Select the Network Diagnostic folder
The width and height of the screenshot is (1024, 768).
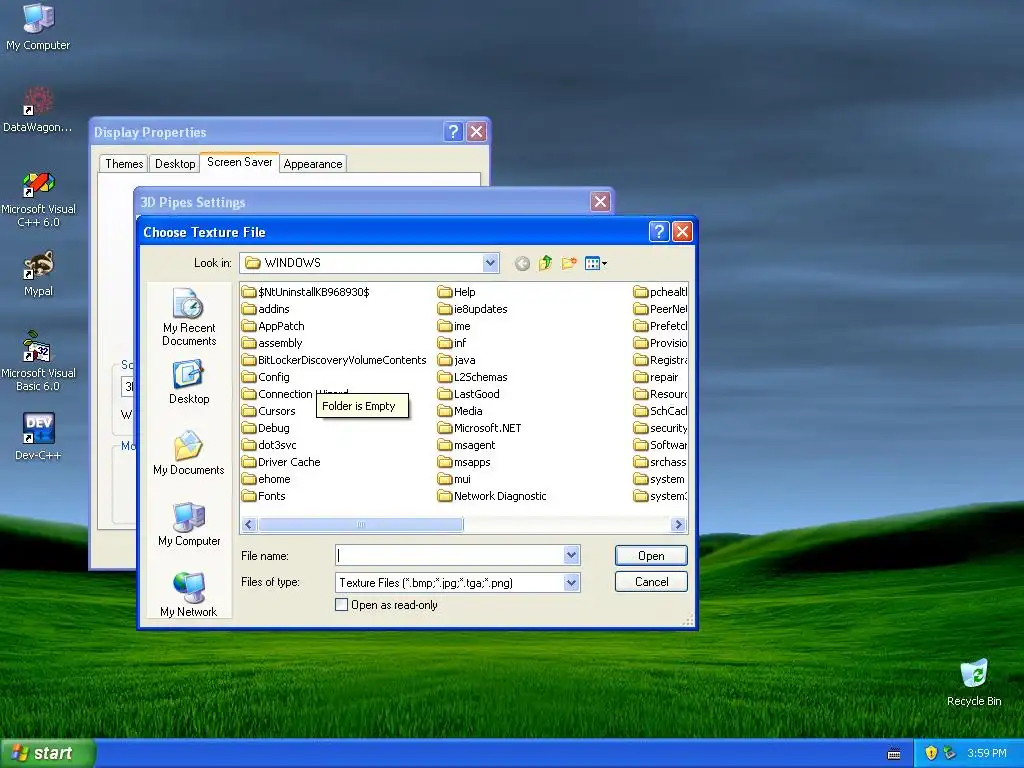pyautogui.click(x=492, y=496)
